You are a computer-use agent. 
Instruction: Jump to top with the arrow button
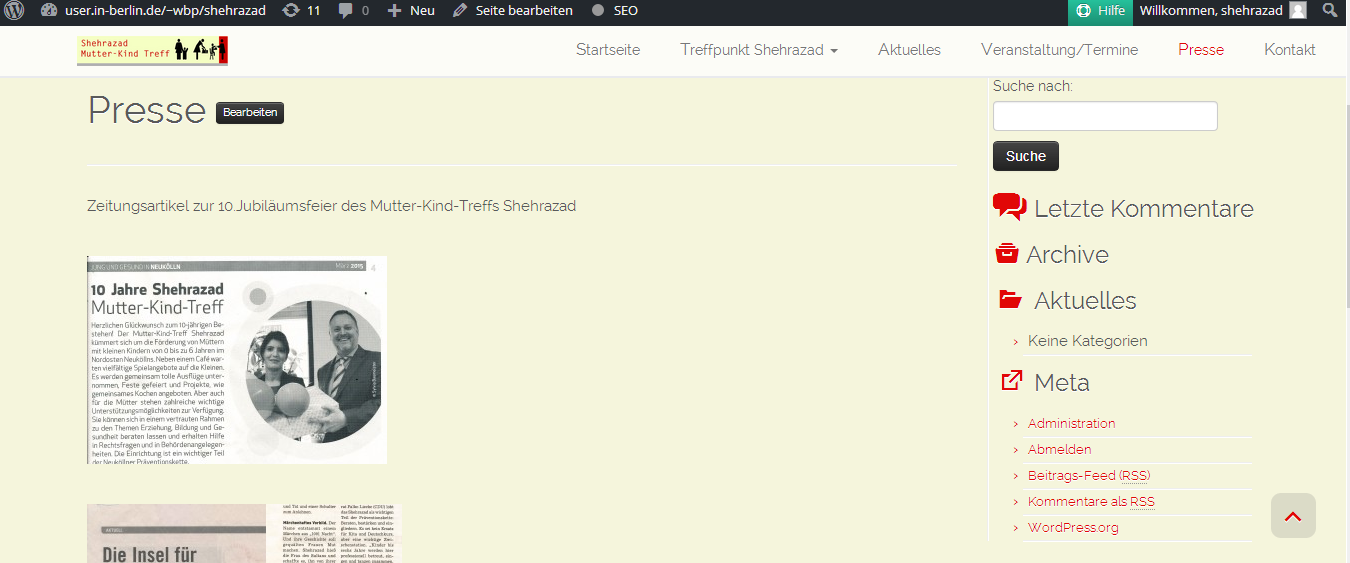click(1293, 516)
